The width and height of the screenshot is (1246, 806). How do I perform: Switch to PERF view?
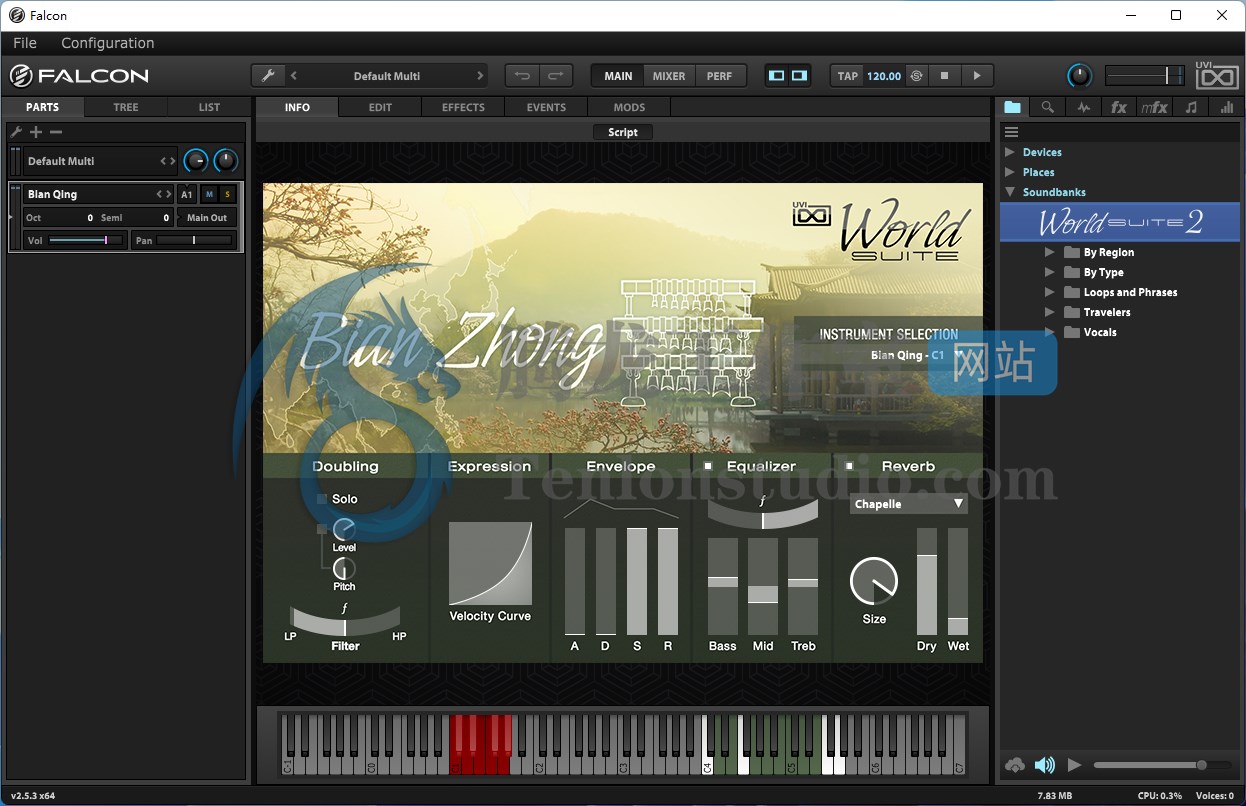coord(719,76)
